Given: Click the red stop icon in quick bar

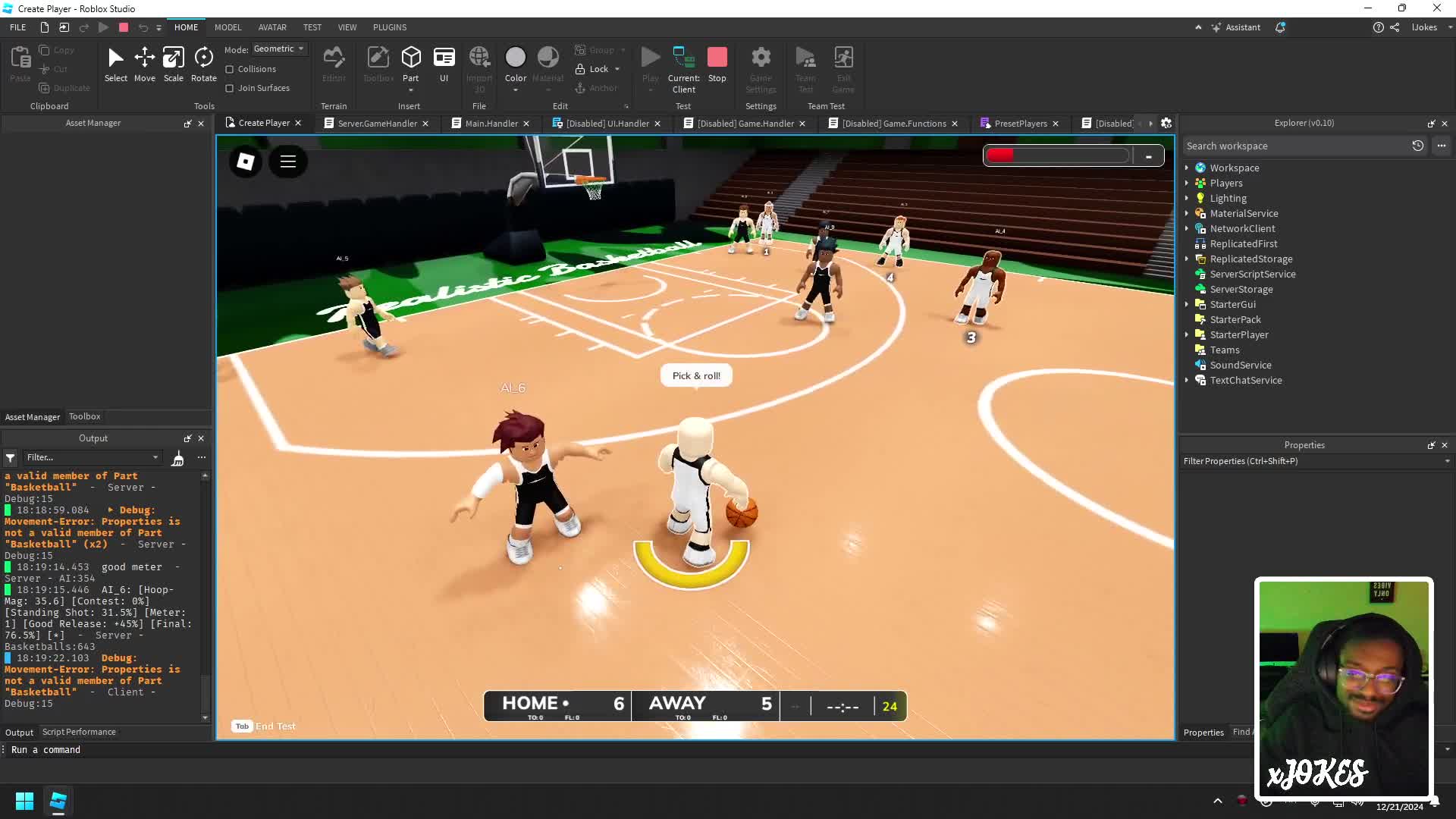Looking at the screenshot, I should [x=124, y=27].
